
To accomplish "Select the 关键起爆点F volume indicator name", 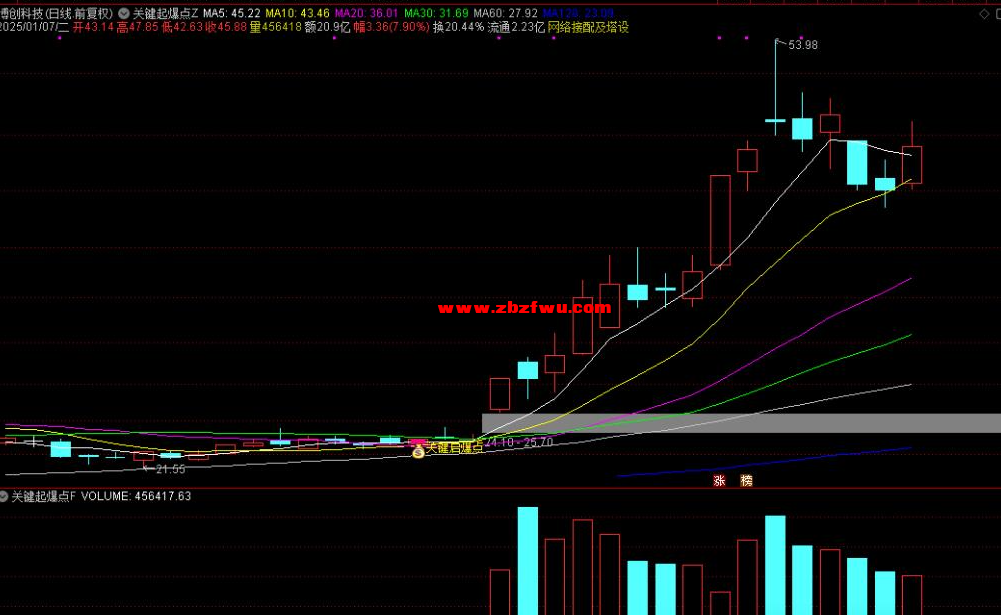I will pos(43,496).
